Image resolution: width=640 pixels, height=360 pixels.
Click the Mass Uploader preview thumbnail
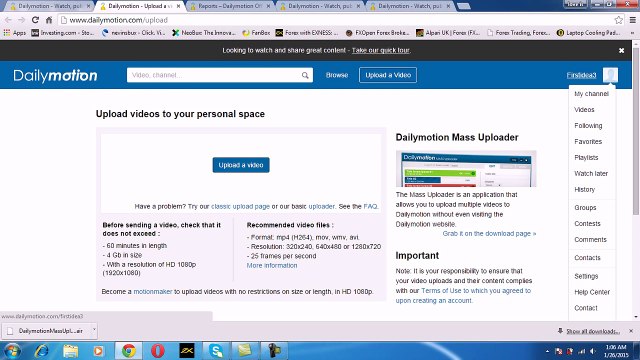pos(466,169)
